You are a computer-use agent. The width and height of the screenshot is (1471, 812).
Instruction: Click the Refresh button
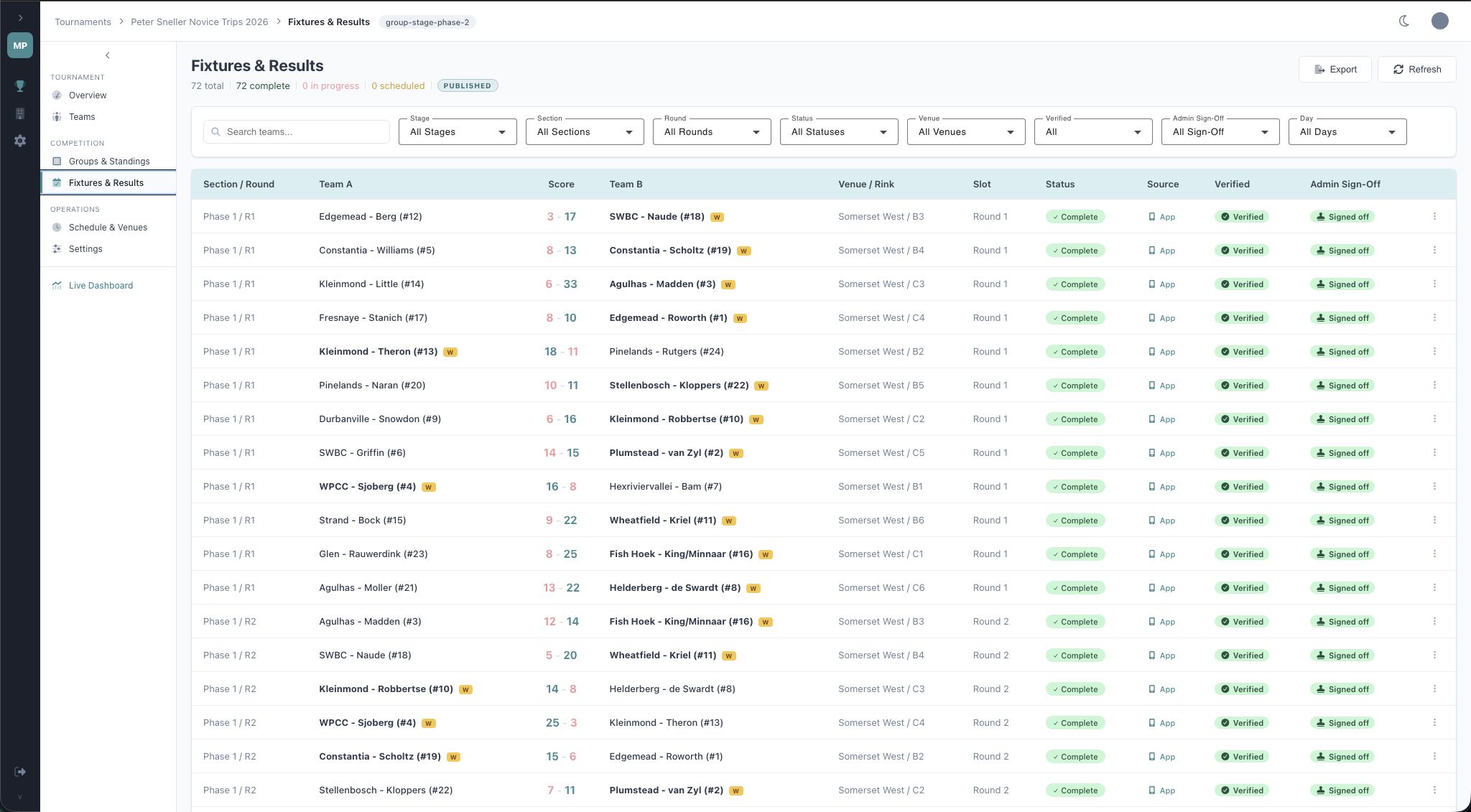[1416, 70]
